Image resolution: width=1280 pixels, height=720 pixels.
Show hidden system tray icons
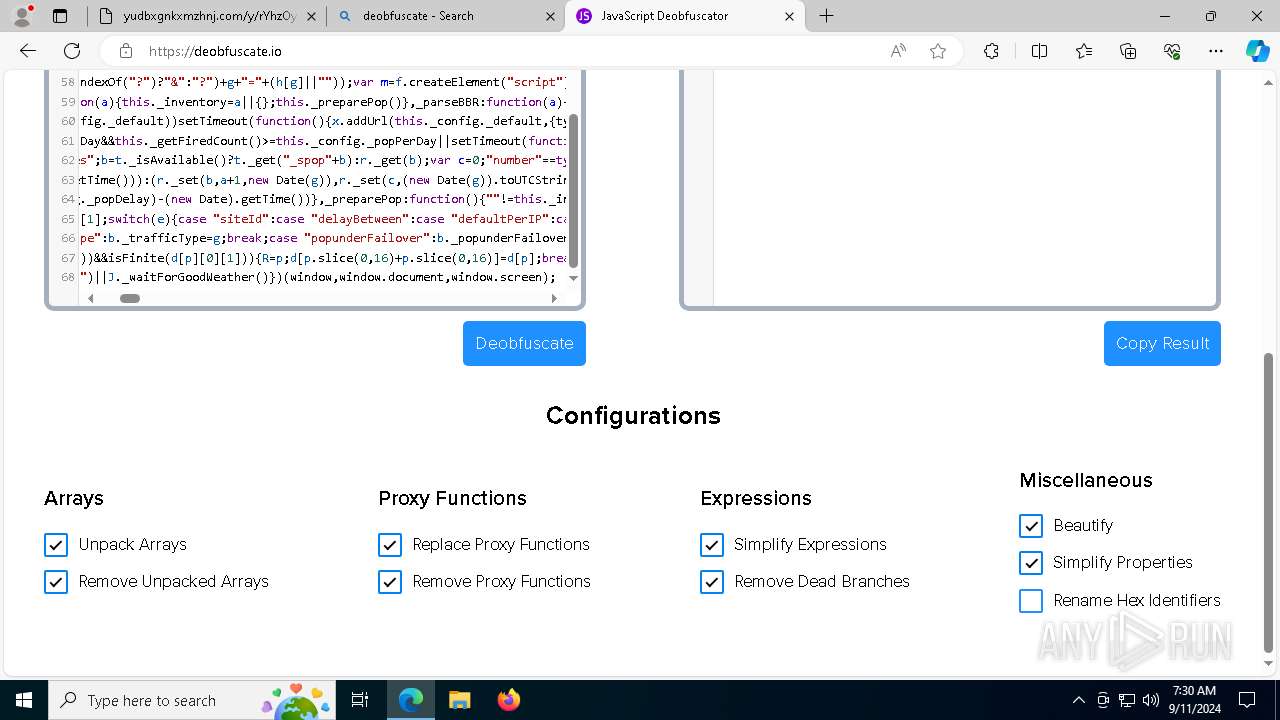click(1078, 700)
